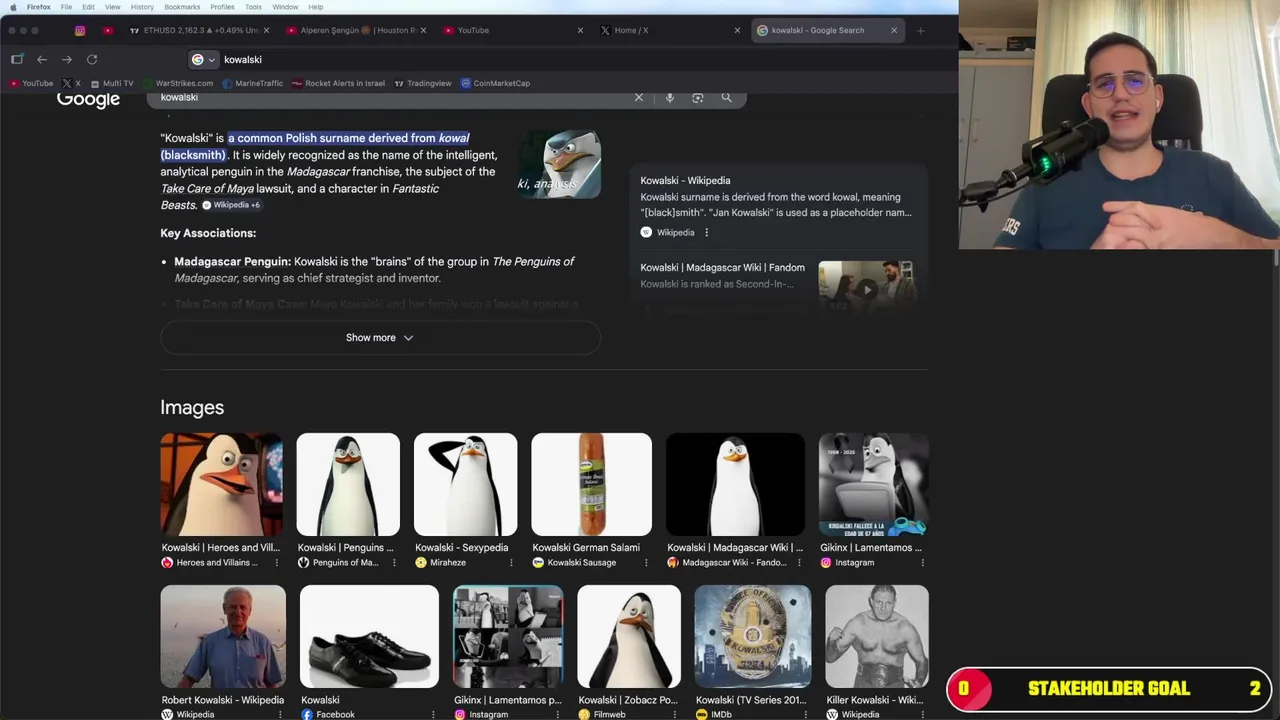Click the penguin image in overview
Screen dimensions: 1280x720
(x=559, y=164)
